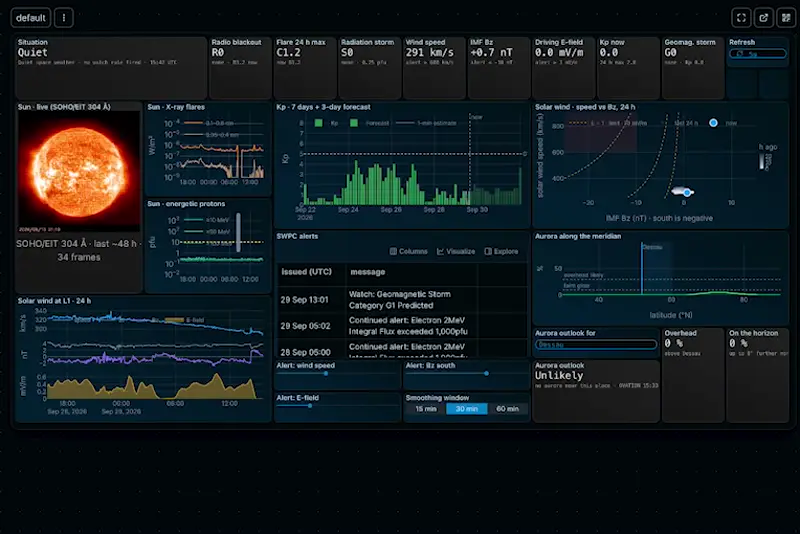Viewport: 800px width, 534px height.
Task: Click the Dessau marker line in aurora chart
Action: tap(642, 269)
